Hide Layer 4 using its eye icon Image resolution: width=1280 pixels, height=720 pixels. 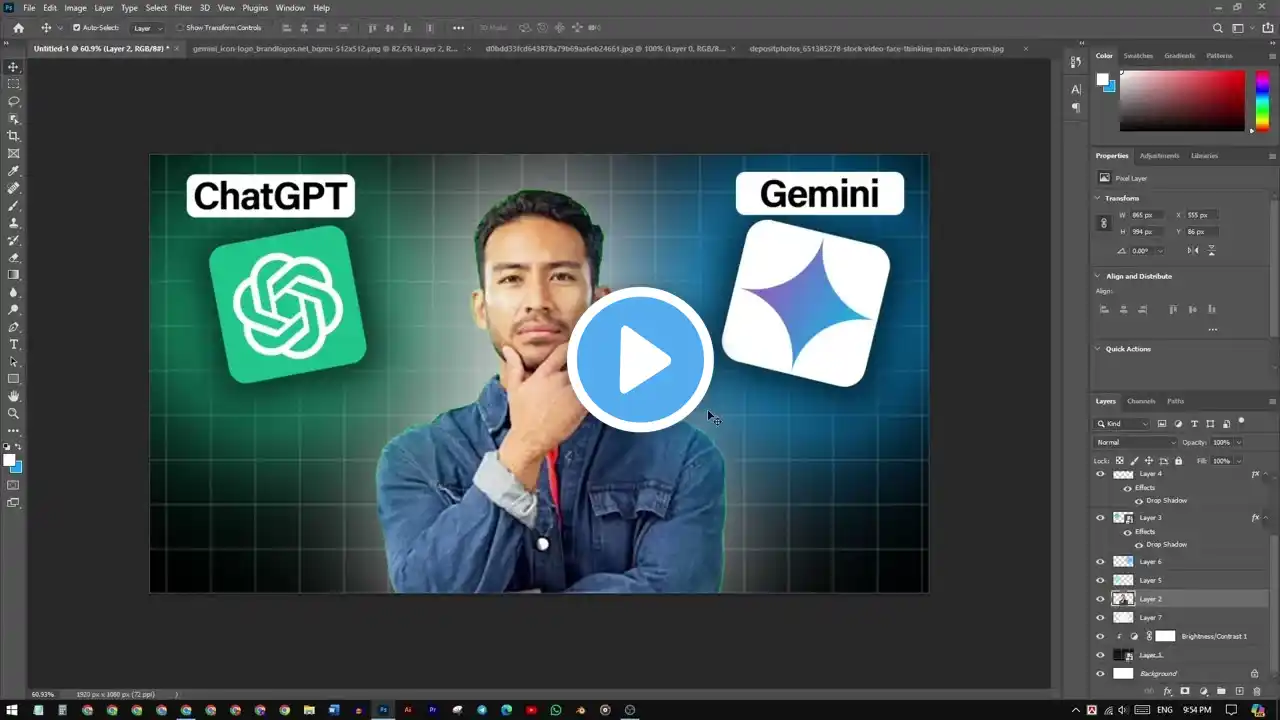point(1101,474)
